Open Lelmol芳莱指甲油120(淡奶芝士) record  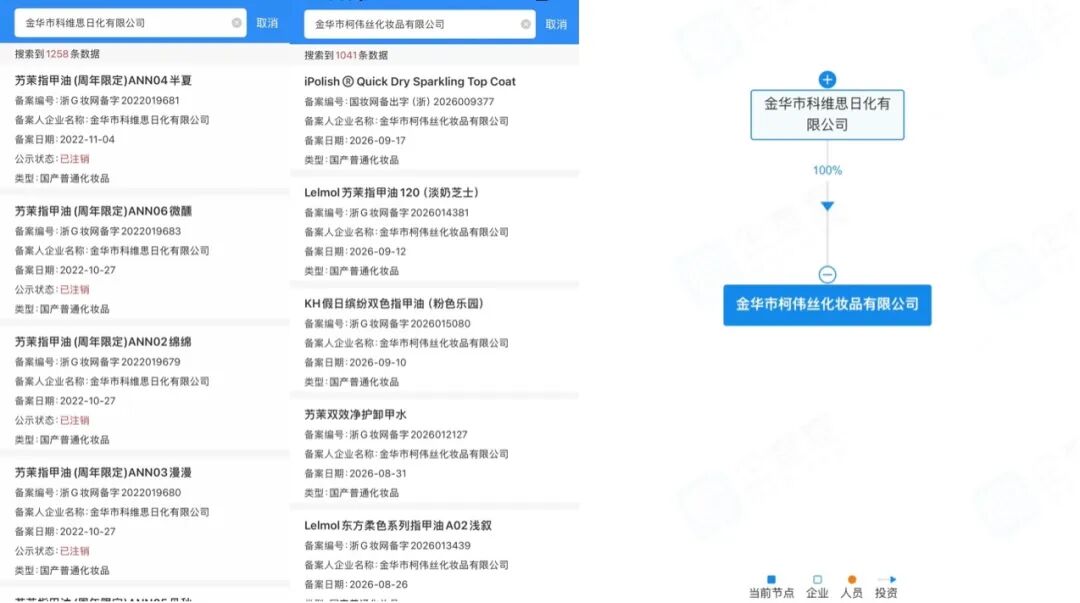[391, 192]
